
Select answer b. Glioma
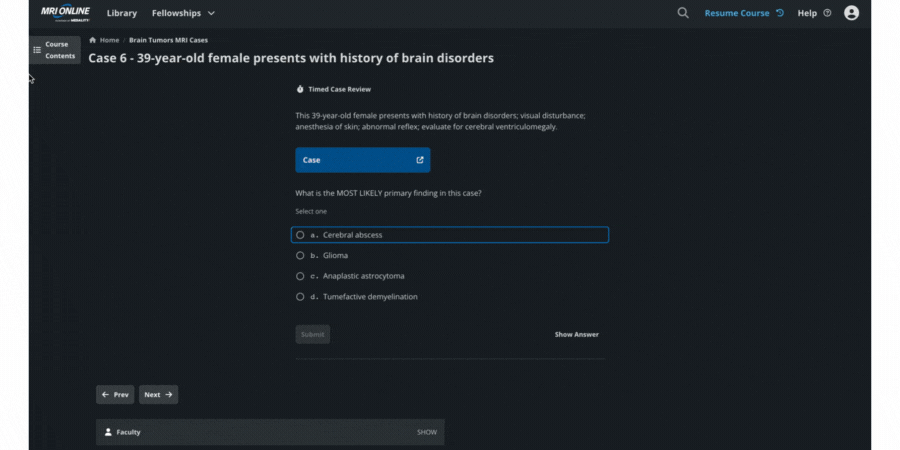pos(300,255)
